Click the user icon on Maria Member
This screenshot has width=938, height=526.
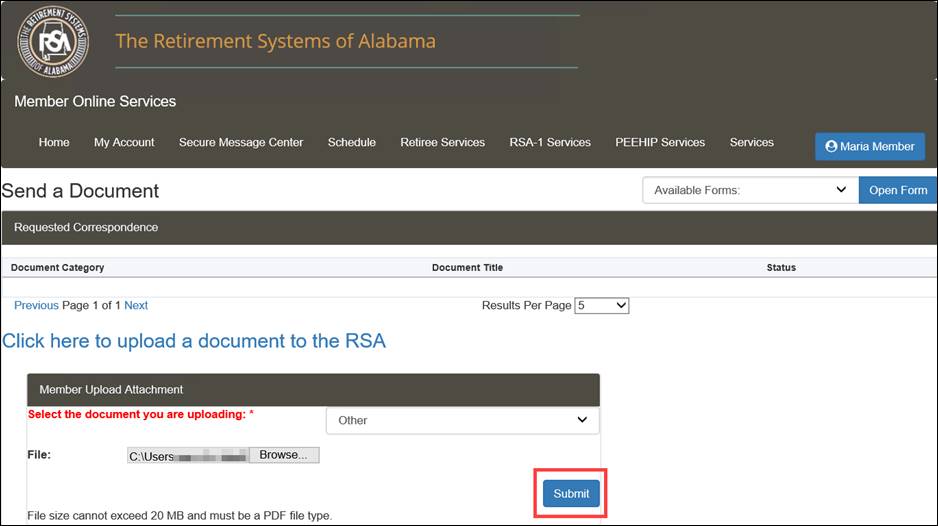831,146
